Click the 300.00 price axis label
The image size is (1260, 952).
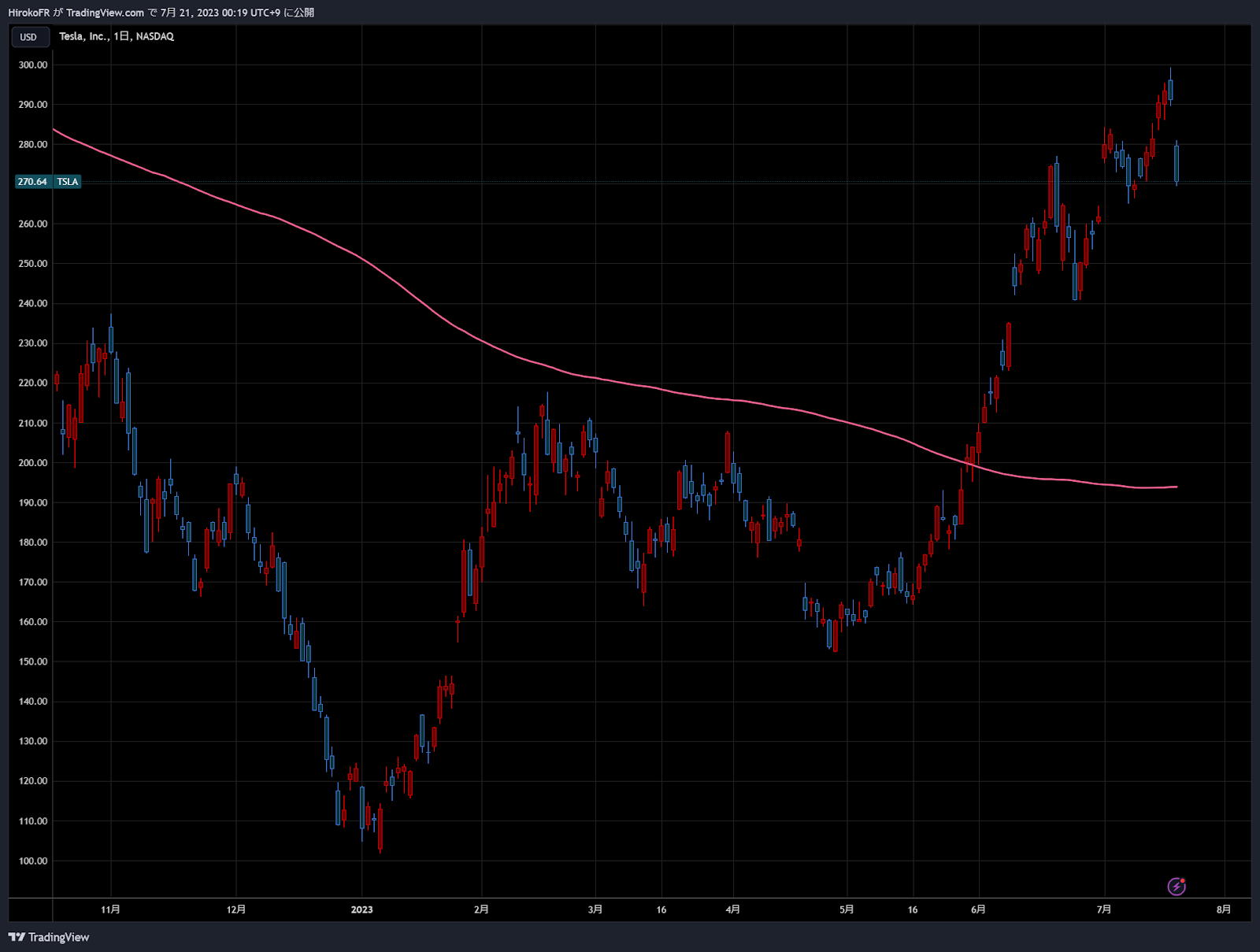[33, 65]
